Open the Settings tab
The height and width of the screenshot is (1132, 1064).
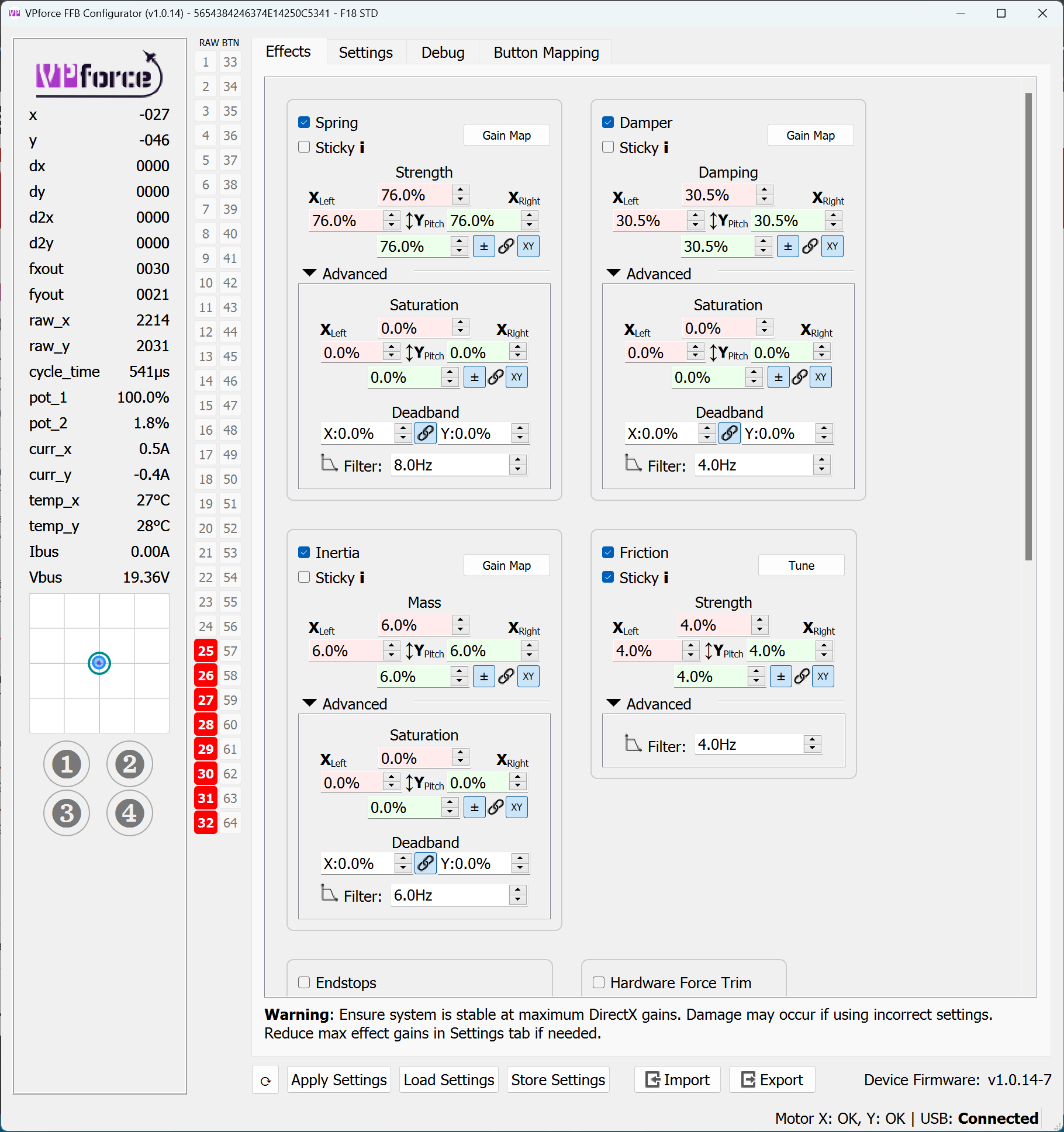(366, 53)
